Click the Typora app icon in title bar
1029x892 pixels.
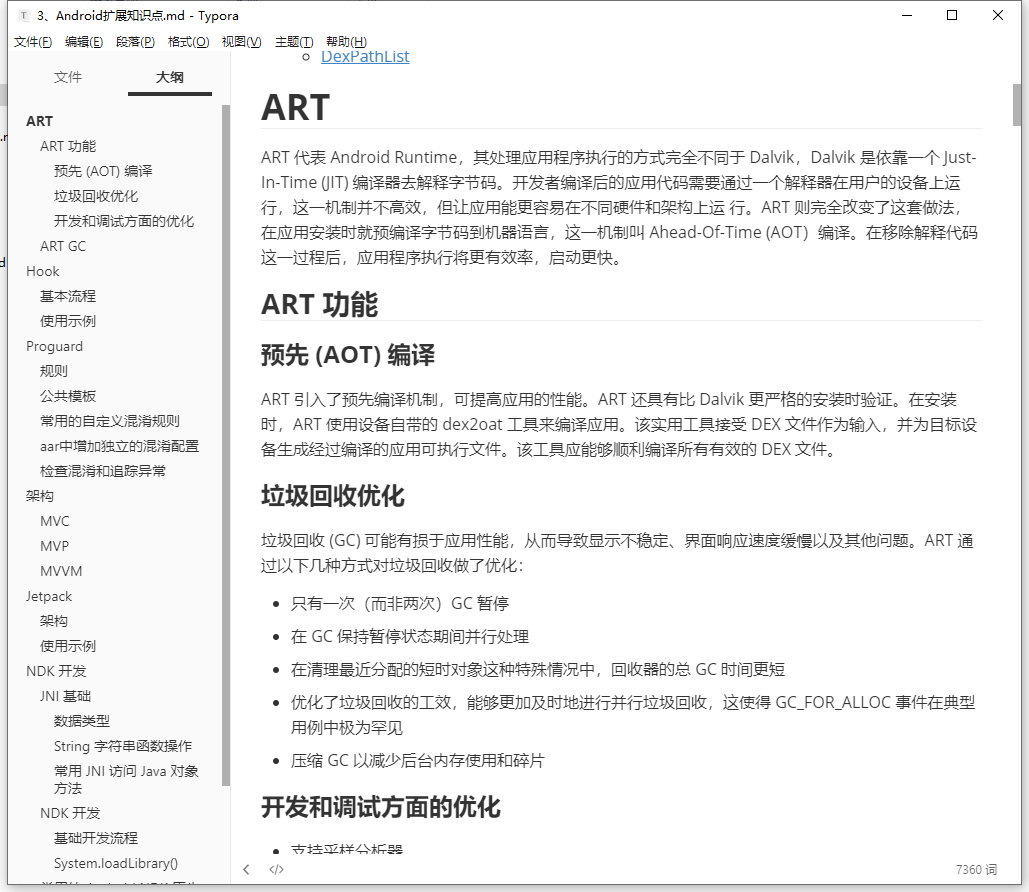[24, 15]
